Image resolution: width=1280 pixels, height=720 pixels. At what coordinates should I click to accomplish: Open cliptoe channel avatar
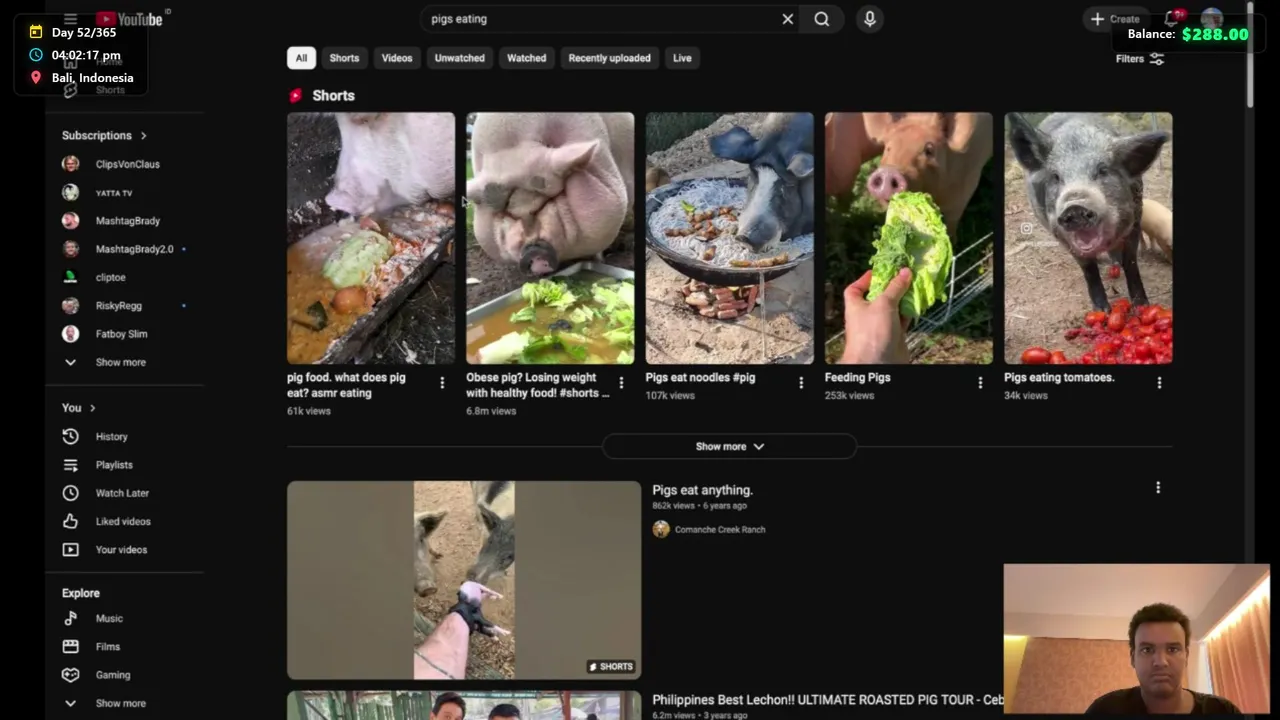coord(70,277)
